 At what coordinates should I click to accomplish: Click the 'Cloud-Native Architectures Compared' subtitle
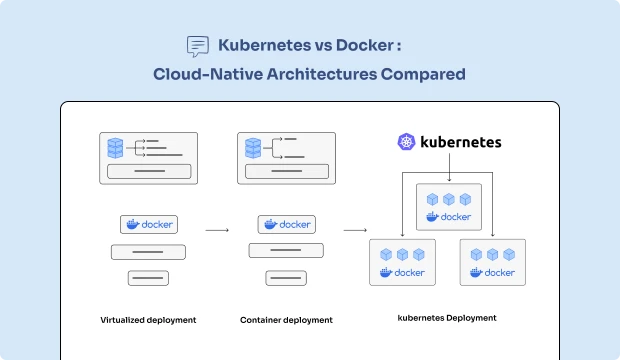point(309,74)
